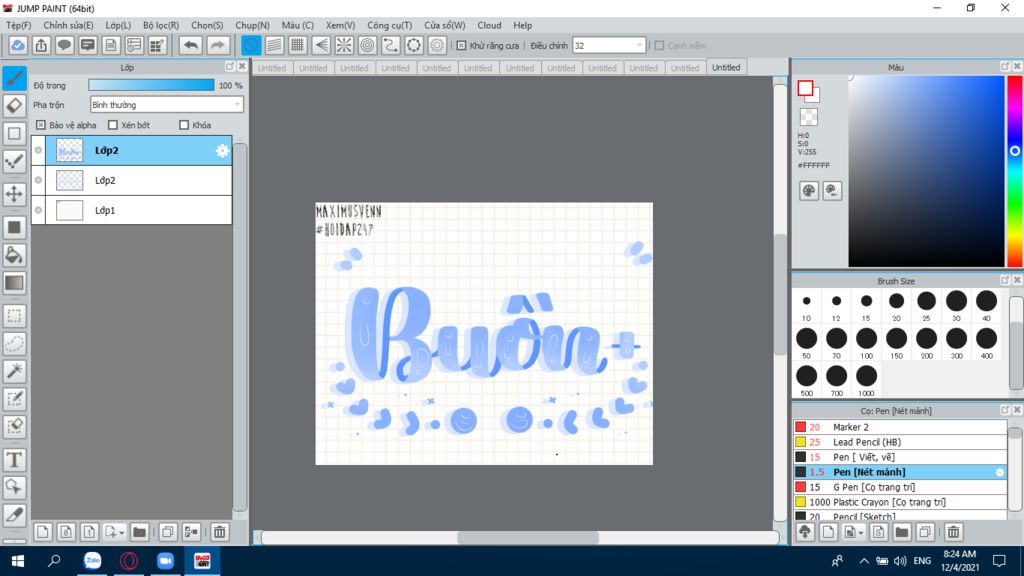The image size is (1024, 576).
Task: Toggle Khử răng cưa checkbox
Action: coord(461,46)
